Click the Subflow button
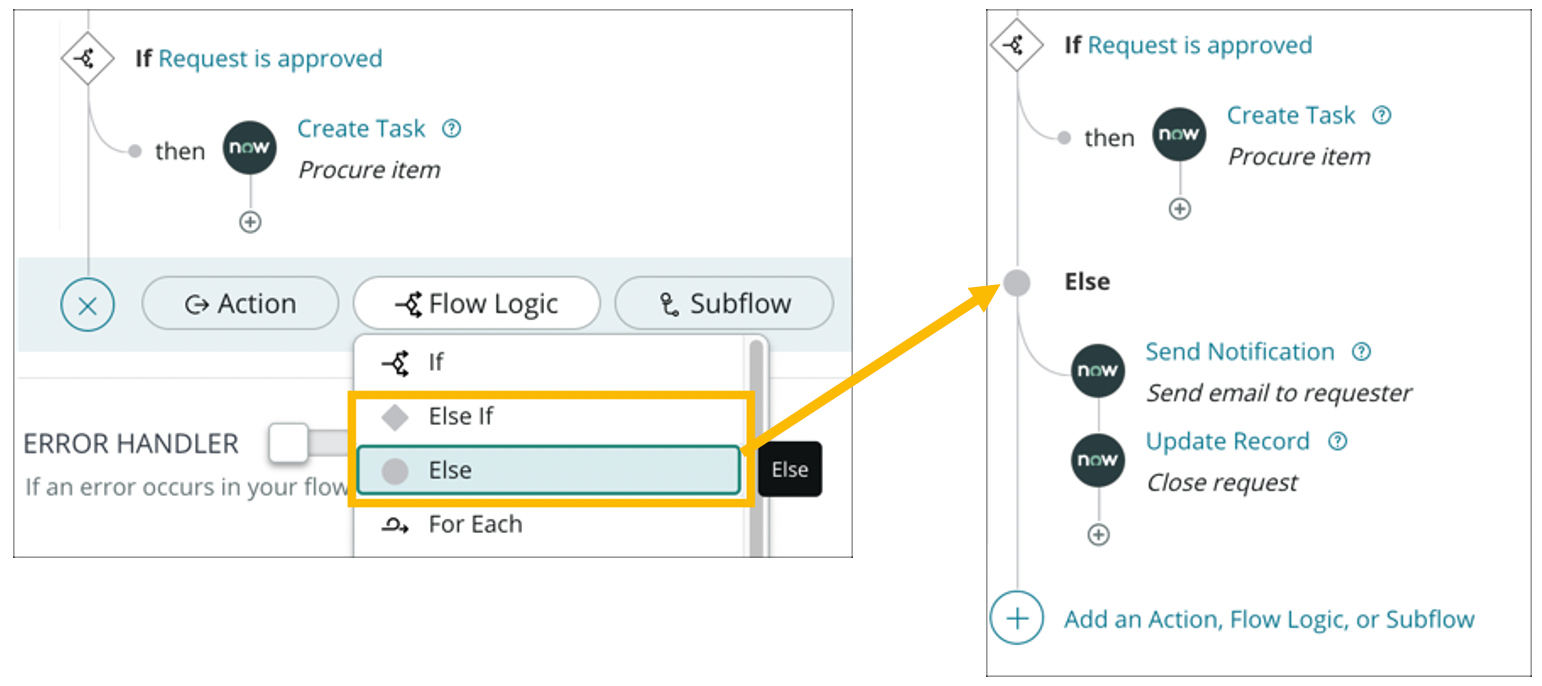 click(x=723, y=303)
